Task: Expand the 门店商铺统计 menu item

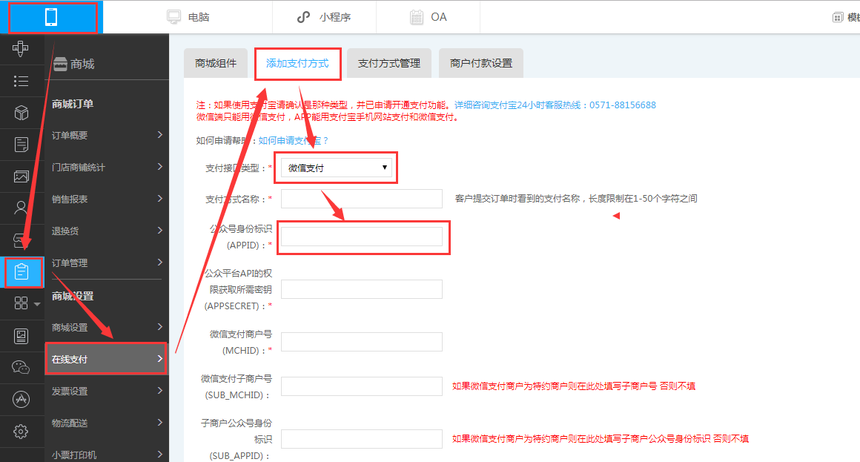Action: [x=107, y=167]
